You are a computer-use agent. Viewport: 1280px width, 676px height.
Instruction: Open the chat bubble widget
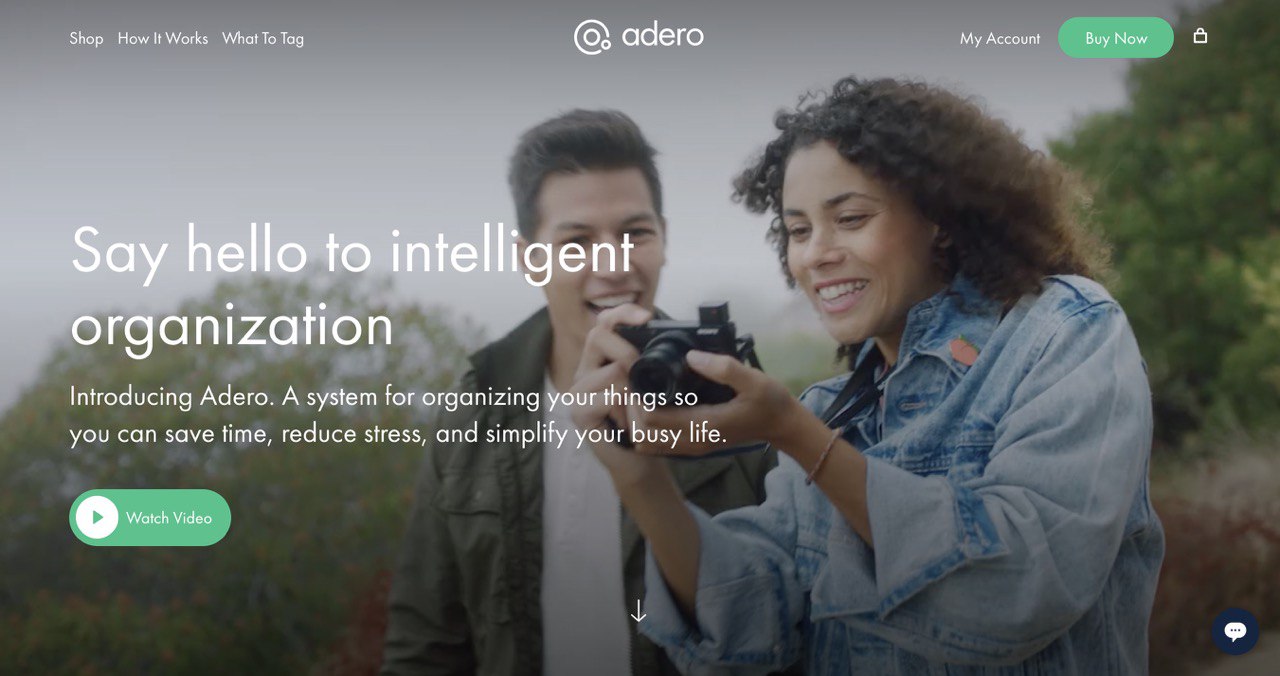[x=1235, y=631]
